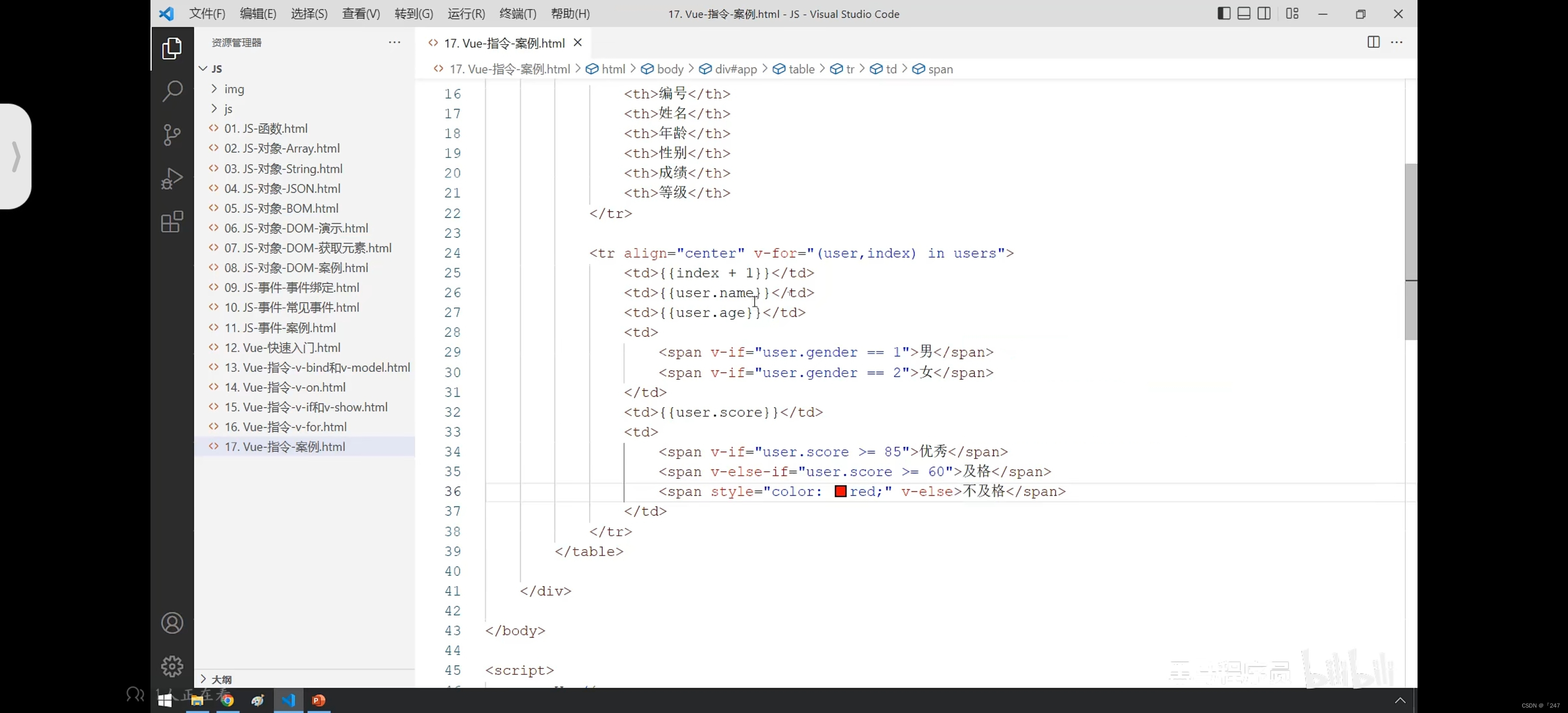Click the html breadcrumb item
This screenshot has width=1568, height=713.
tap(606, 69)
